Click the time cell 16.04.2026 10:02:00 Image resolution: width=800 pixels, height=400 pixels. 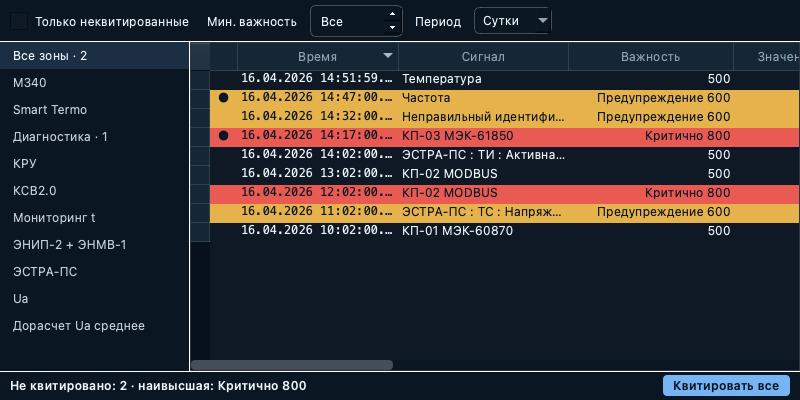pyautogui.click(x=317, y=231)
